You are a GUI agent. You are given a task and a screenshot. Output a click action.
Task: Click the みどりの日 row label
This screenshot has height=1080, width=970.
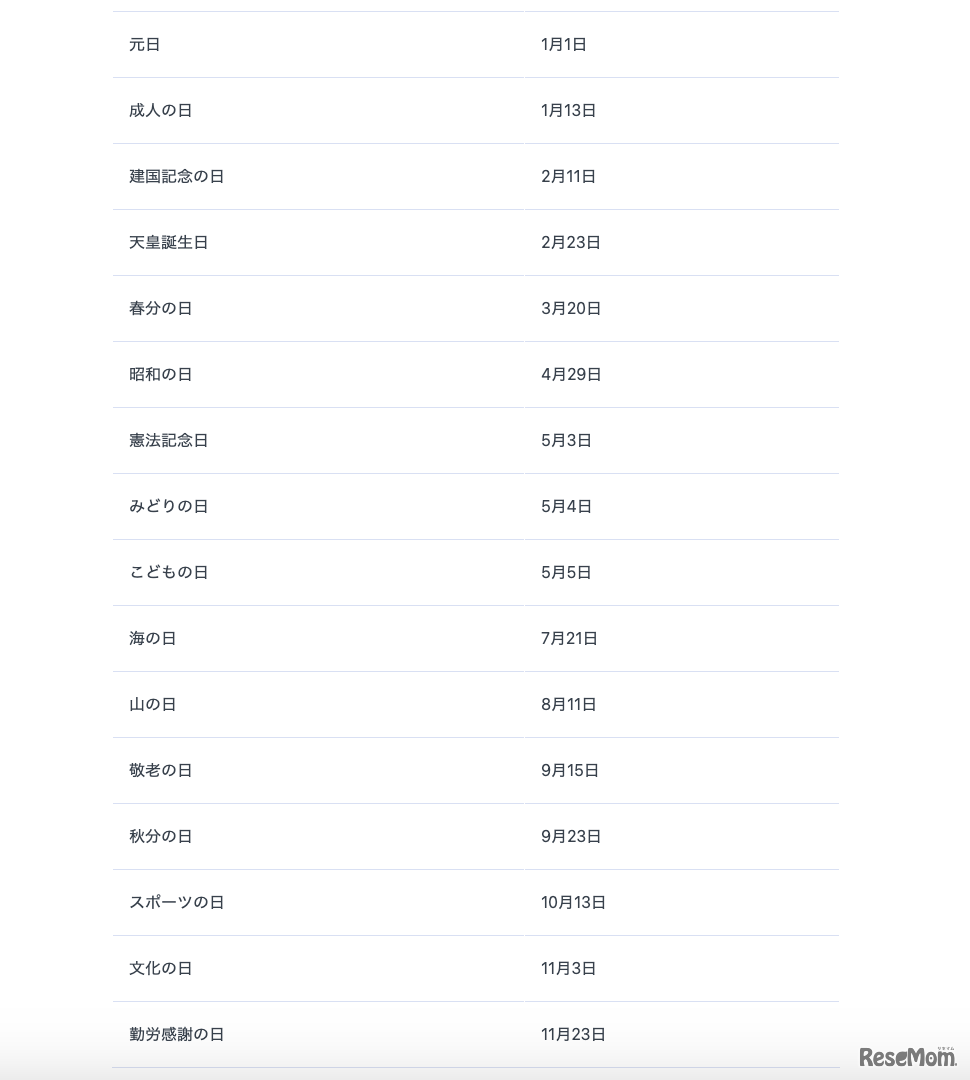coord(169,507)
